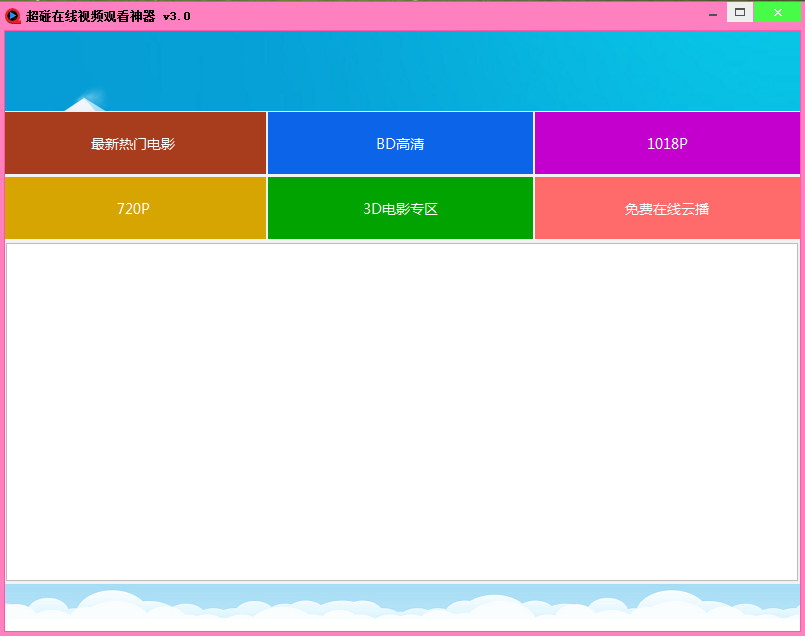Open 最新热门电影 category

(135, 143)
